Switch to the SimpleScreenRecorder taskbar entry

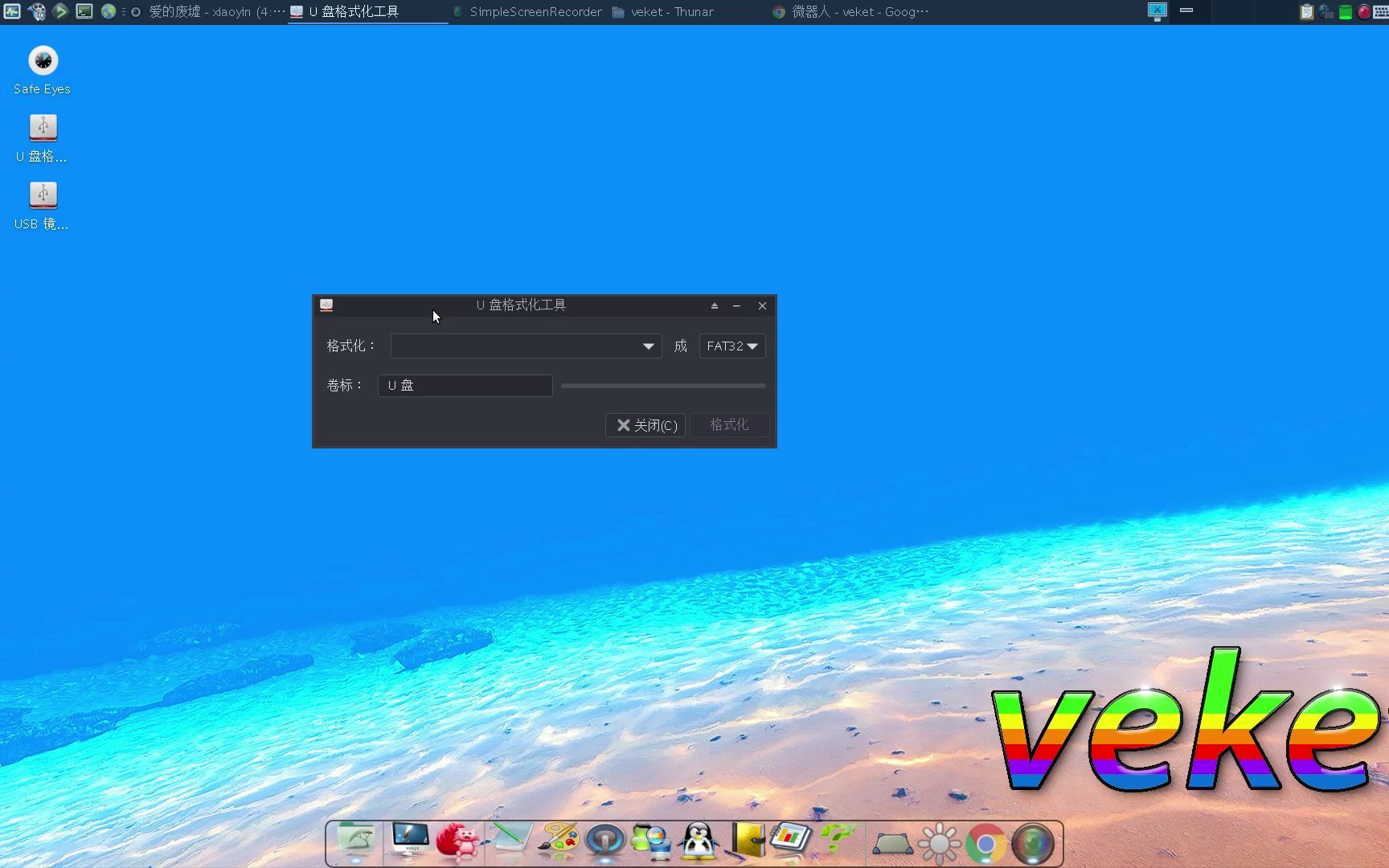point(527,11)
